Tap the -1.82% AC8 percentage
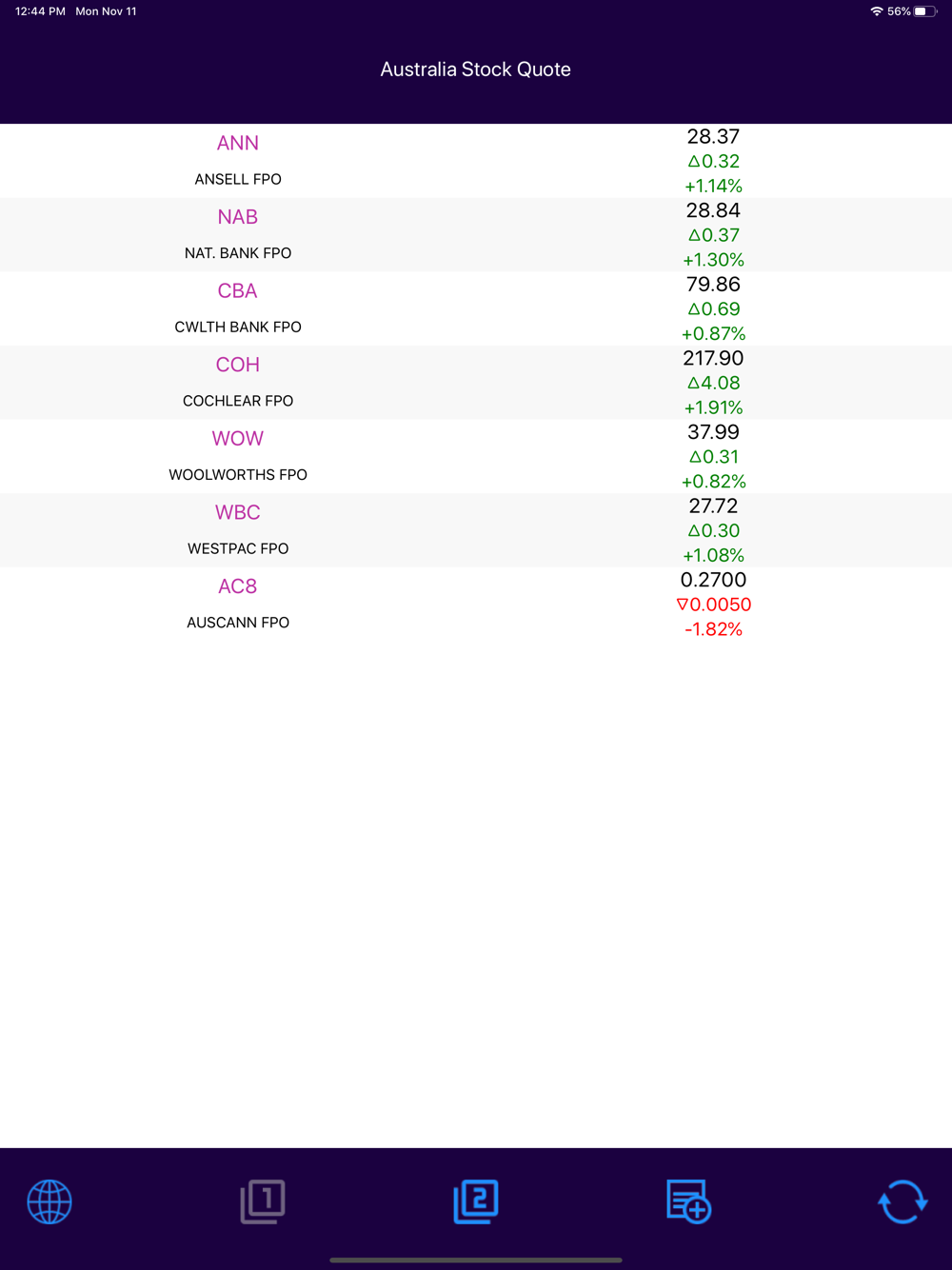The width and height of the screenshot is (952, 1270). 714,629
